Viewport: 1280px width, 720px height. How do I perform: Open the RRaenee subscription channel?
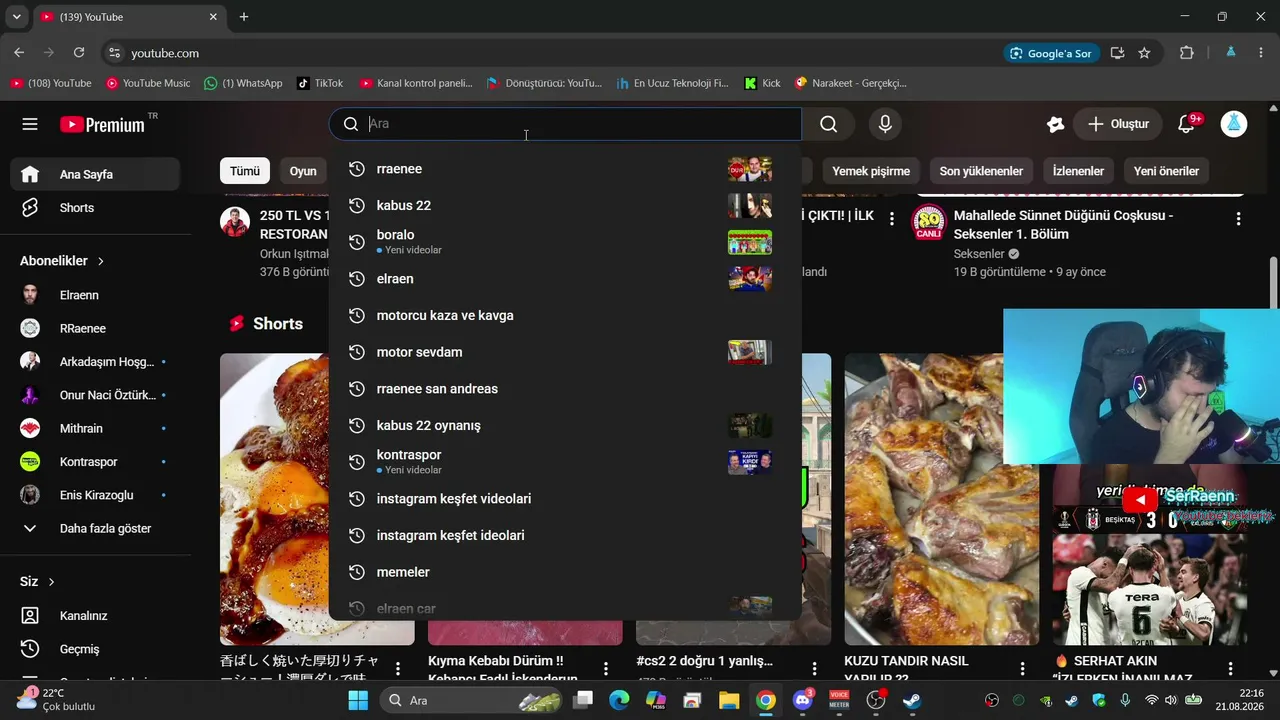coord(96,328)
